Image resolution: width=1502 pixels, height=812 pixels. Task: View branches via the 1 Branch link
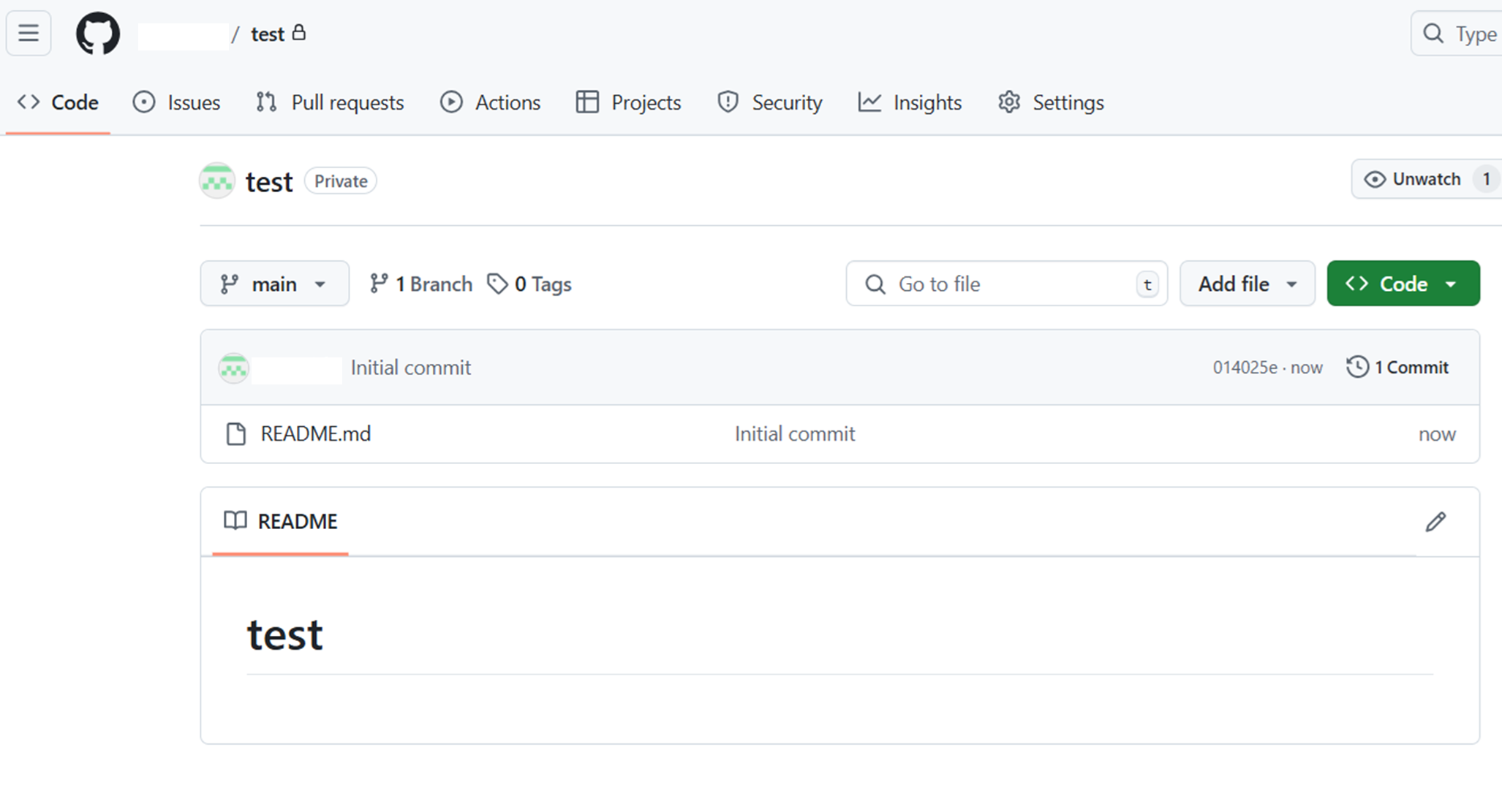421,284
